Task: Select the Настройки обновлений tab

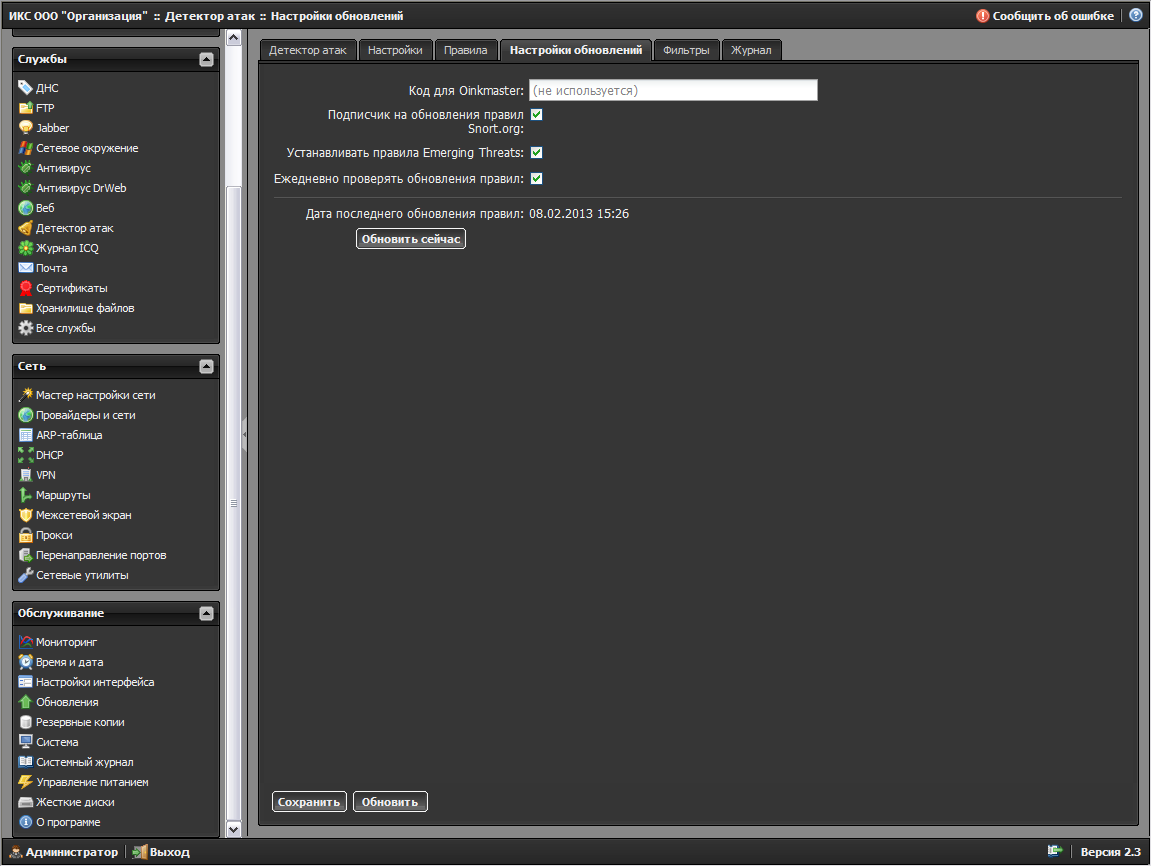Action: [576, 50]
